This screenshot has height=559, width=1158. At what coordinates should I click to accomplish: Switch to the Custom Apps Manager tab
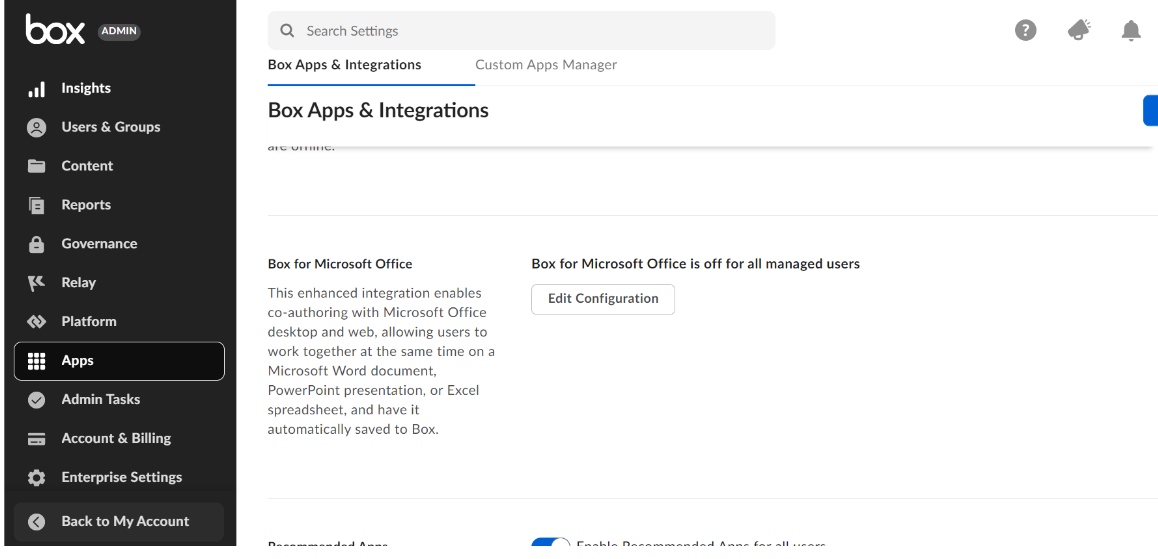coord(546,65)
